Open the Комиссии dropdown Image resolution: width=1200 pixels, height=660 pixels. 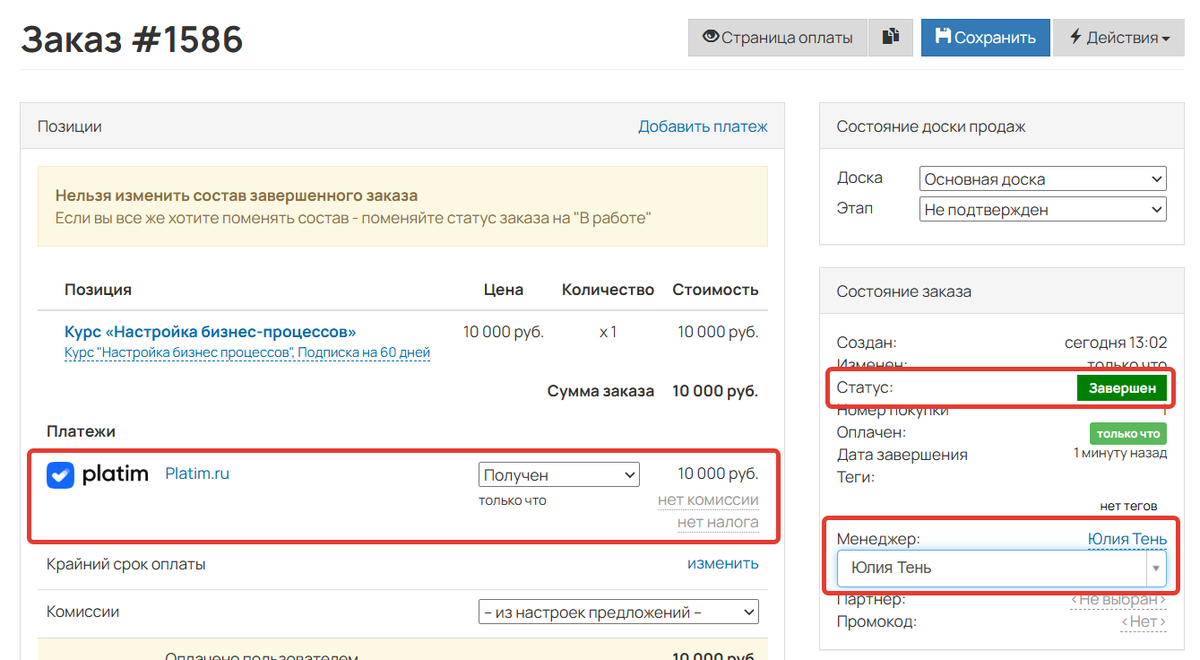point(618,611)
